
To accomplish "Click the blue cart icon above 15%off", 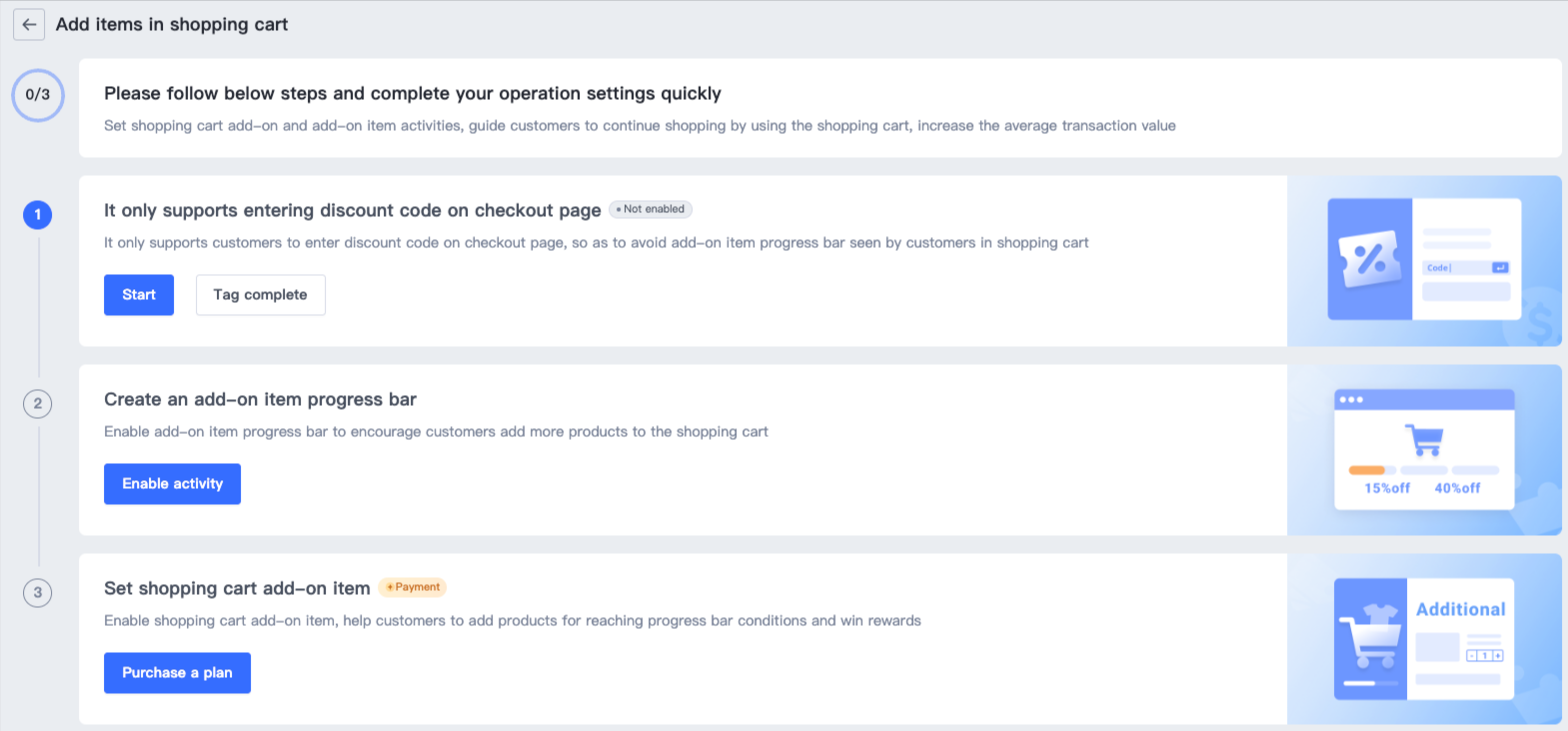I will click(1424, 440).
